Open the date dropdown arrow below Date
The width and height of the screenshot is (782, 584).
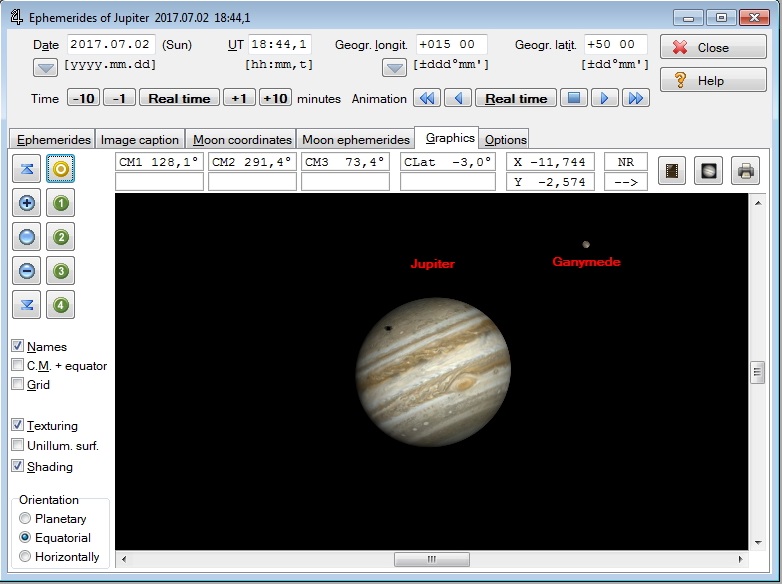coord(45,68)
